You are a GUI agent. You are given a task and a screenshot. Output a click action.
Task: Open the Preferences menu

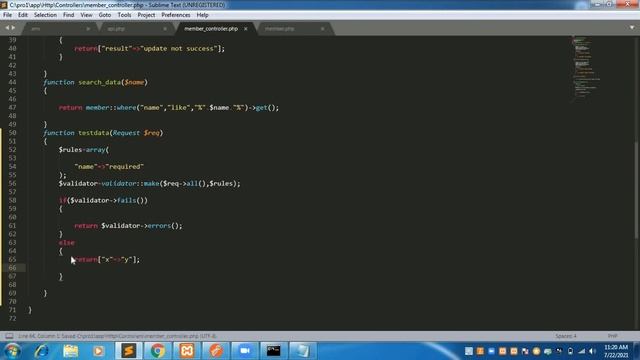(x=176, y=15)
